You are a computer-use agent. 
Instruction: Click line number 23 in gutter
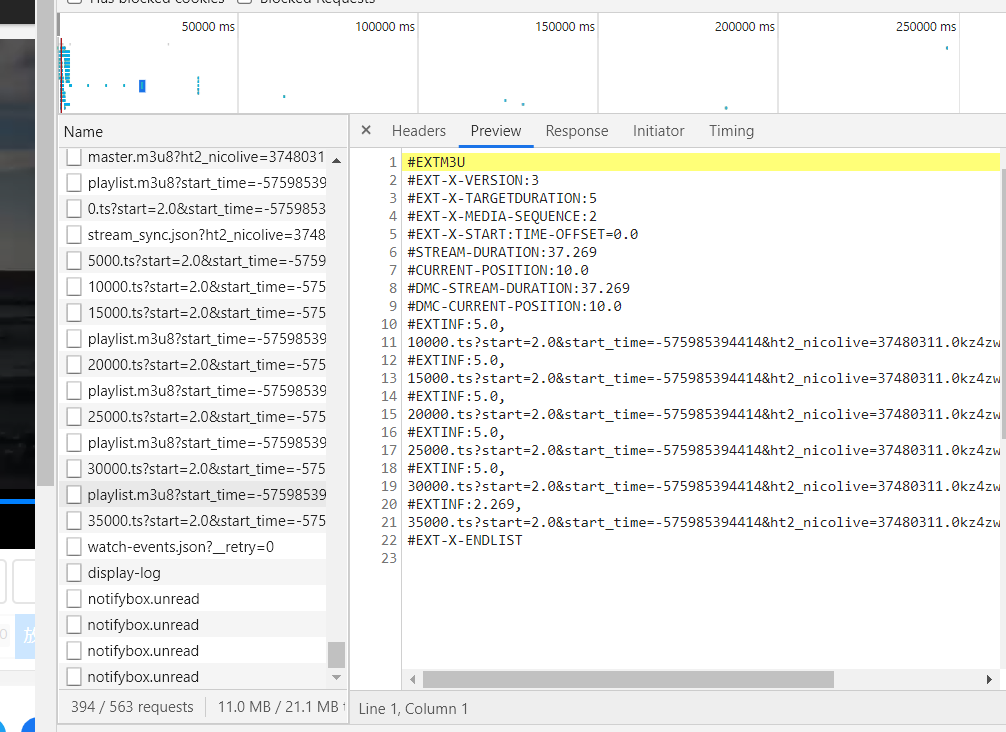(389, 558)
